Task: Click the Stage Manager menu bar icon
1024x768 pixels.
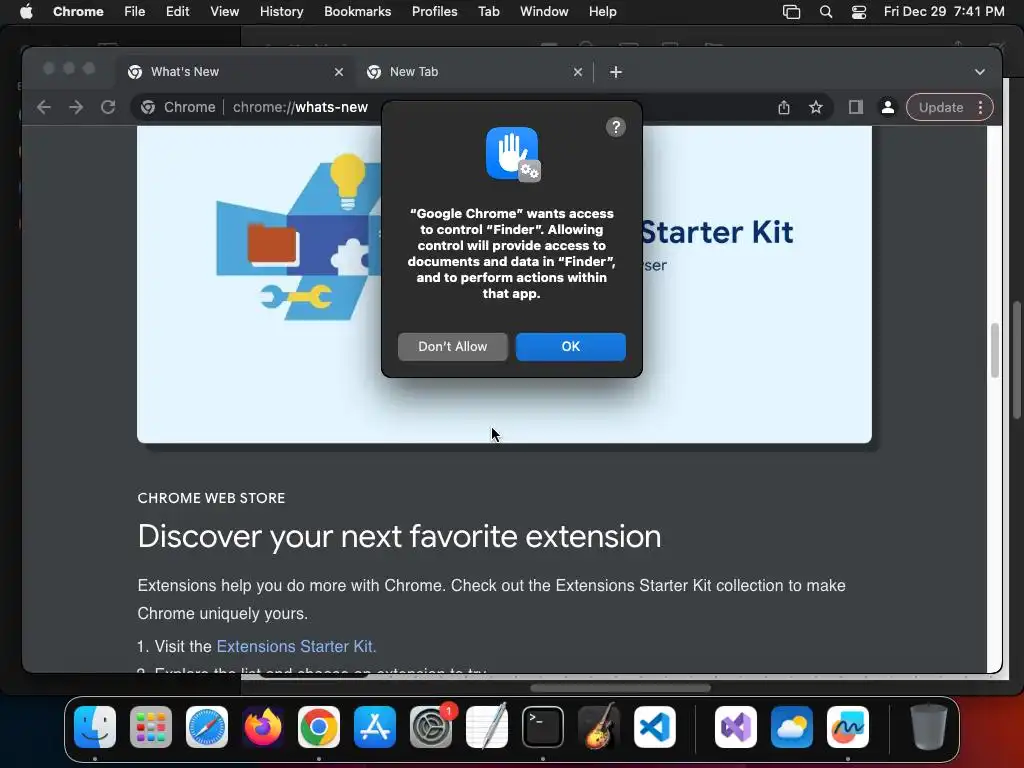Action: [791, 11]
